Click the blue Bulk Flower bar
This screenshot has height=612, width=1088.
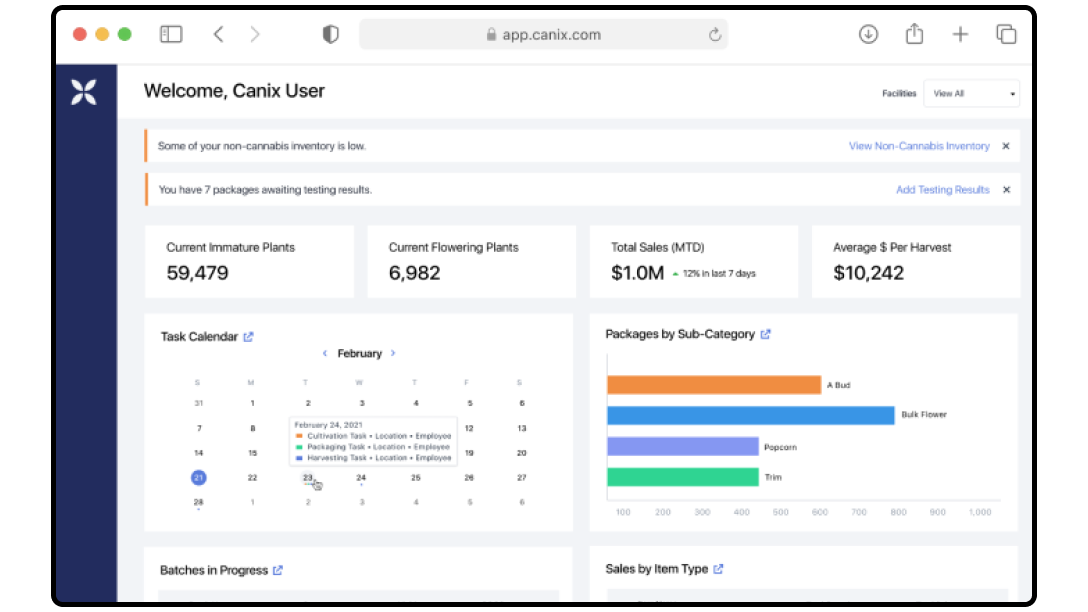point(751,415)
